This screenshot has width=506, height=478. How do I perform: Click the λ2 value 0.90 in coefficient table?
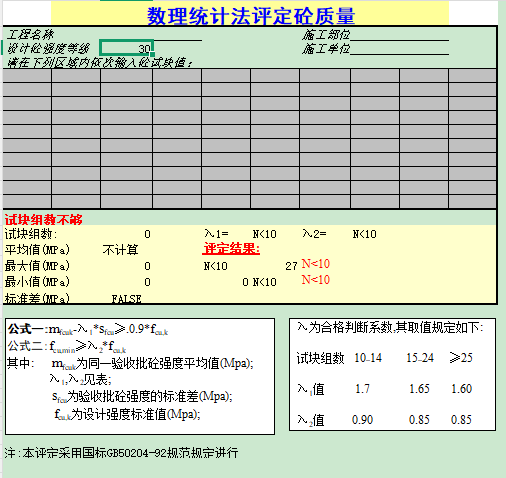point(362,419)
